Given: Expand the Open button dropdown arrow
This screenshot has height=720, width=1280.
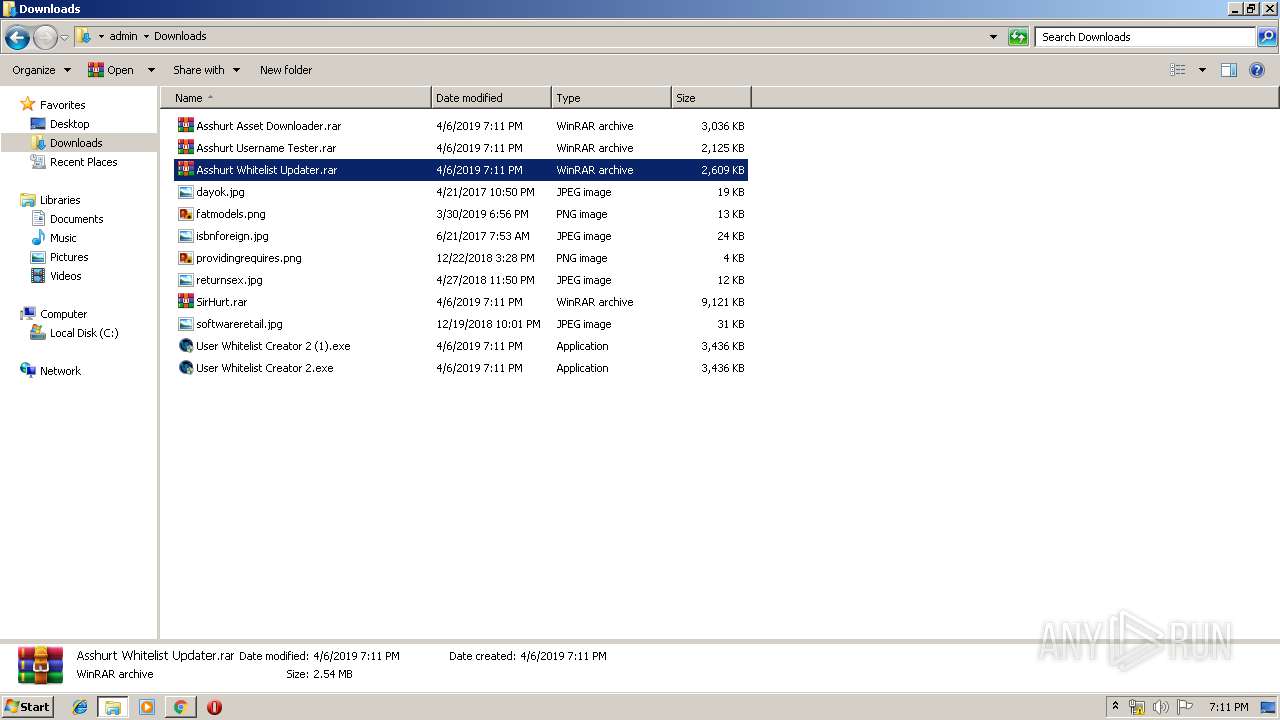Looking at the screenshot, I should click(x=151, y=70).
